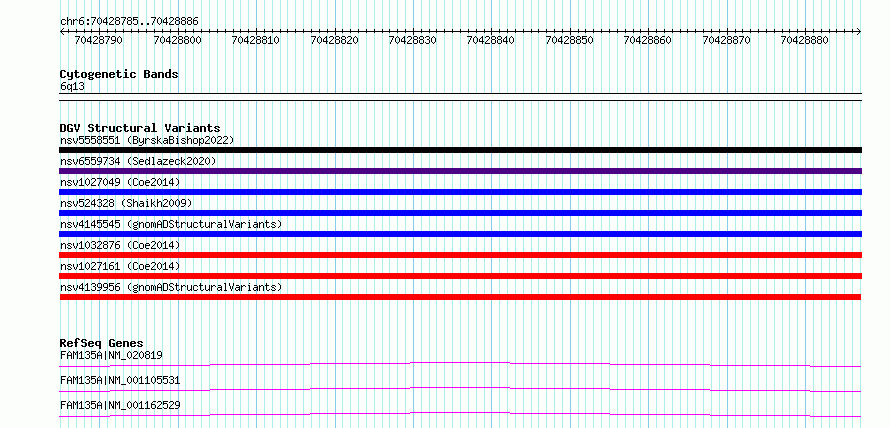Screen dimensions: 890x428
Task: Click the nsv1032876 red variant bar
Action: [460, 255]
